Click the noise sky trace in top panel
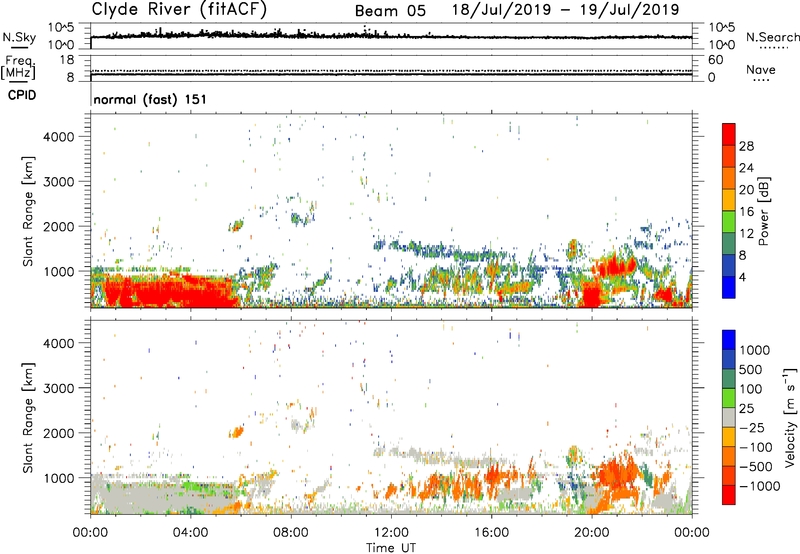800x554 pixels. tap(391, 36)
